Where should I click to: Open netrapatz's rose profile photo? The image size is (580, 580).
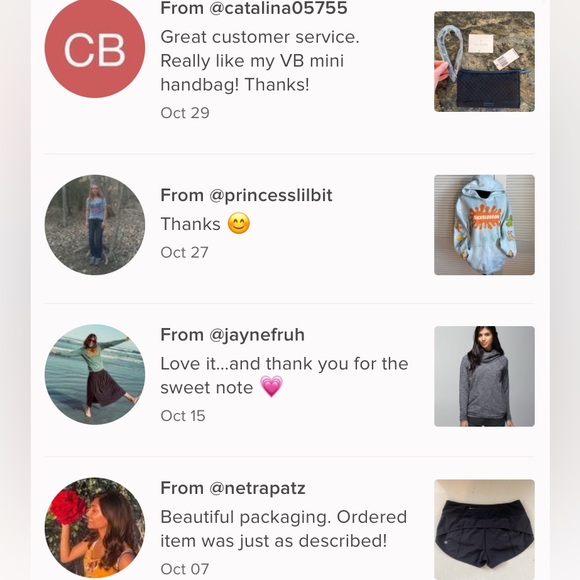click(95, 528)
